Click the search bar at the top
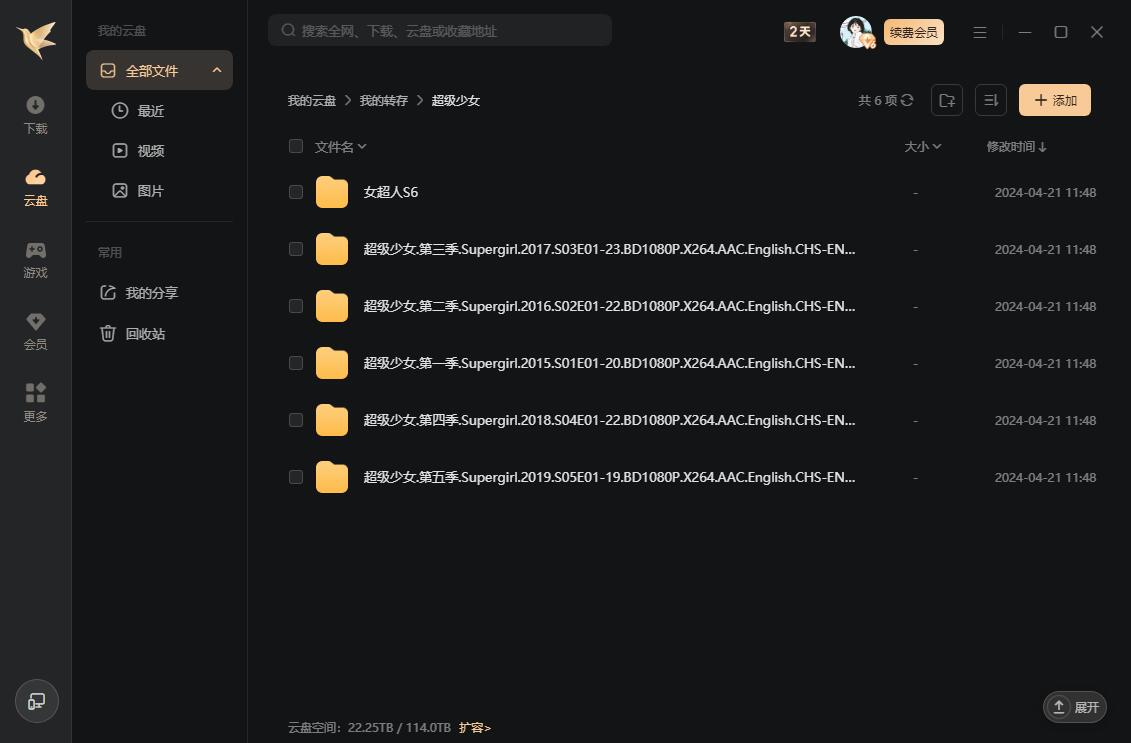The image size is (1131, 743). point(440,30)
